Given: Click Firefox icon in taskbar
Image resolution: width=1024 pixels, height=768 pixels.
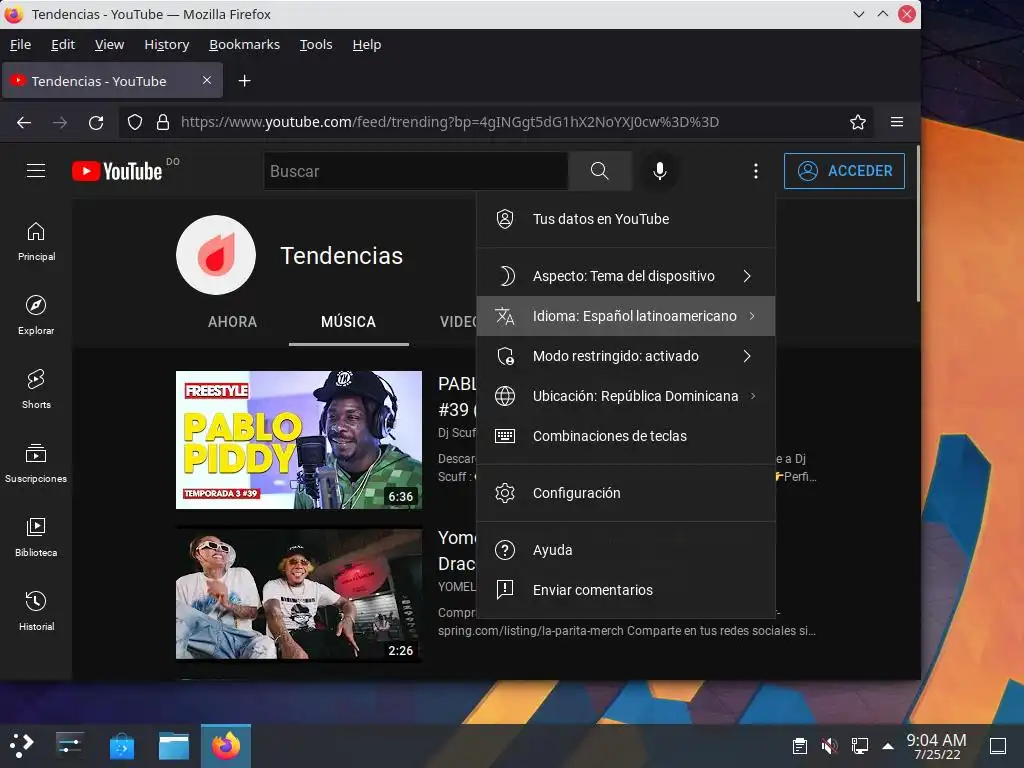Looking at the screenshot, I should pyautogui.click(x=226, y=746).
